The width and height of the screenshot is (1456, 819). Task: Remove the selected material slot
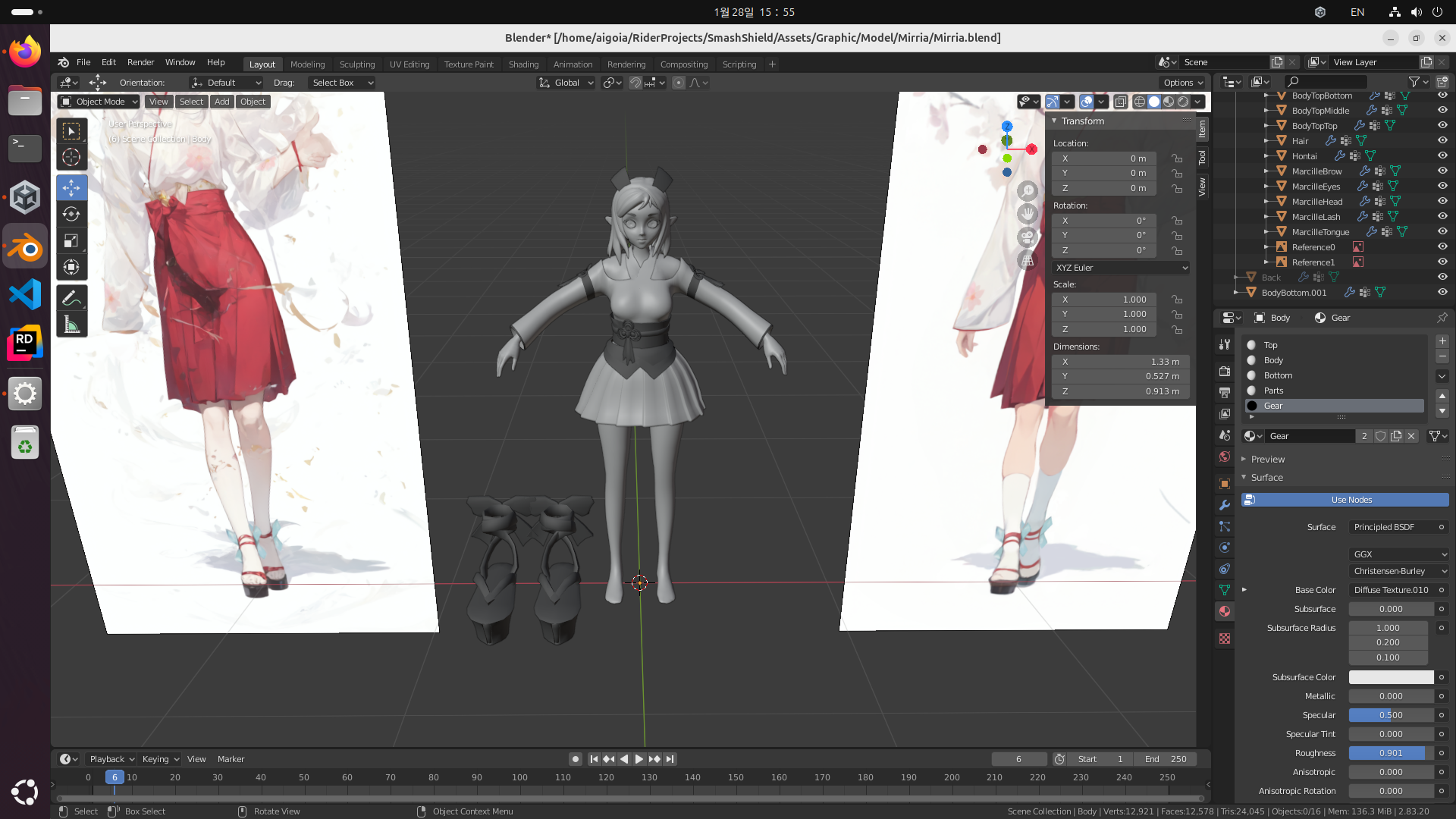(x=1442, y=356)
